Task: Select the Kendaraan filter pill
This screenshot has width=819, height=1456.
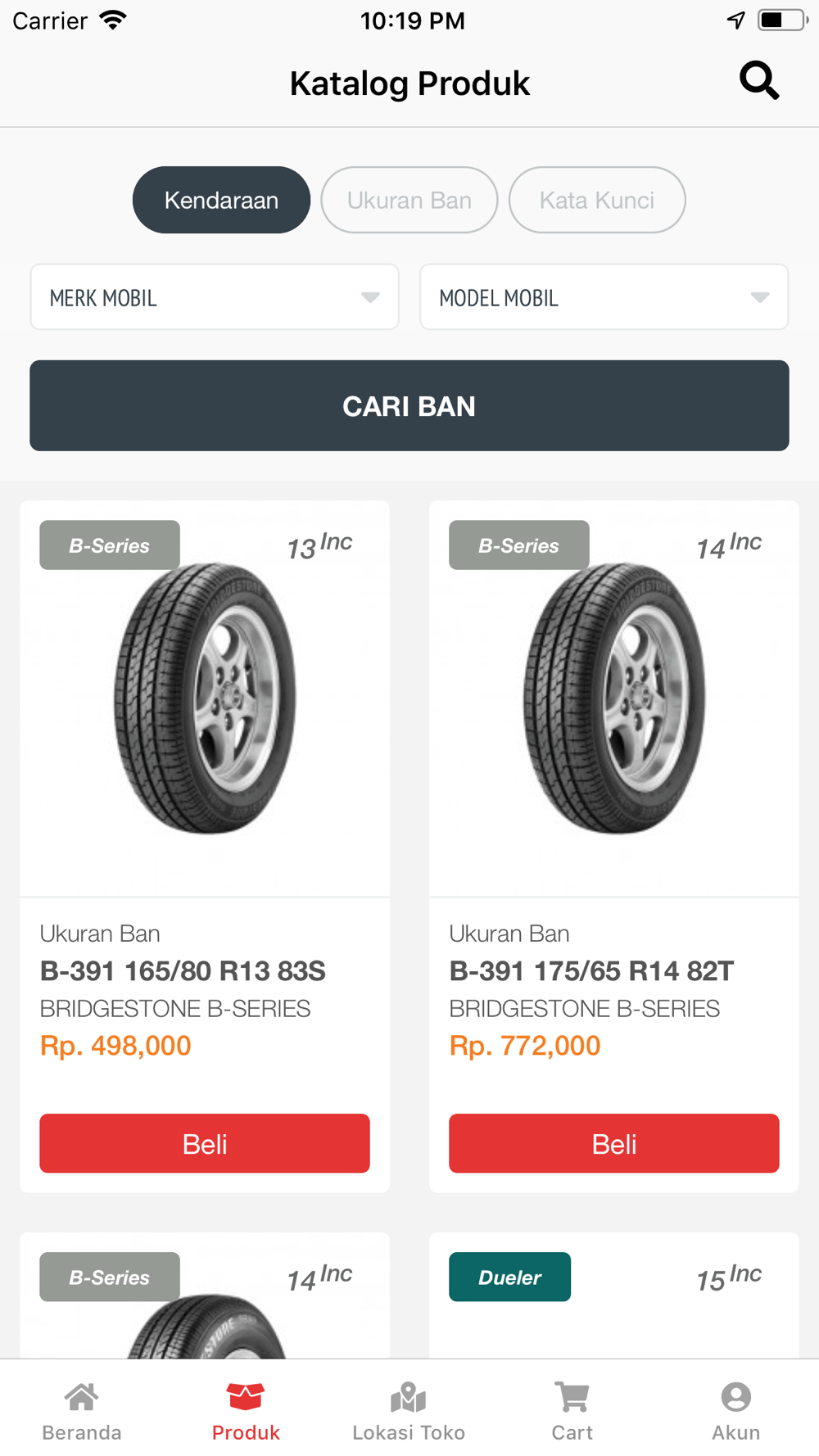Action: coord(221,200)
